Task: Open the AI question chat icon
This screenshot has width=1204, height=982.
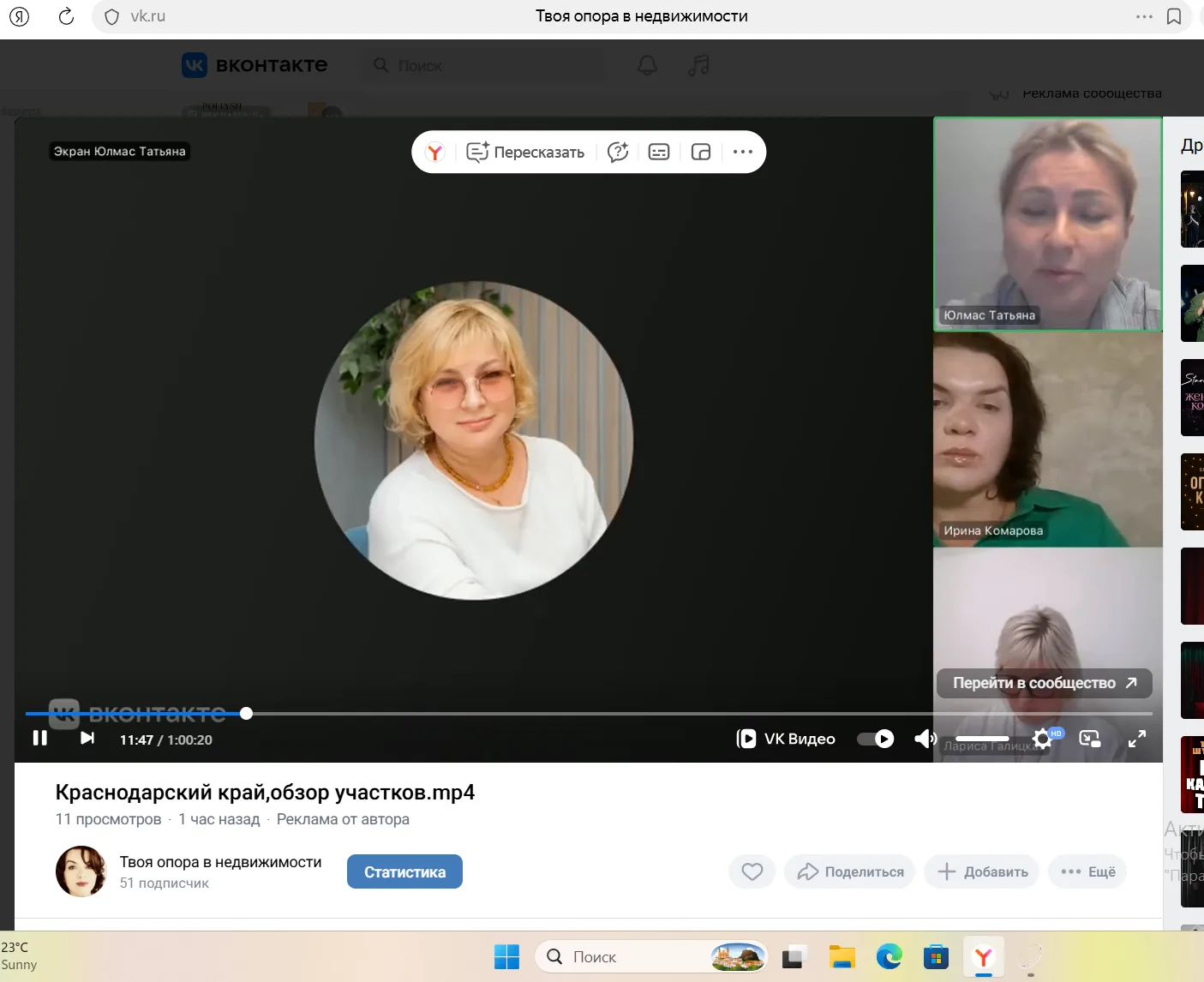Action: click(618, 152)
